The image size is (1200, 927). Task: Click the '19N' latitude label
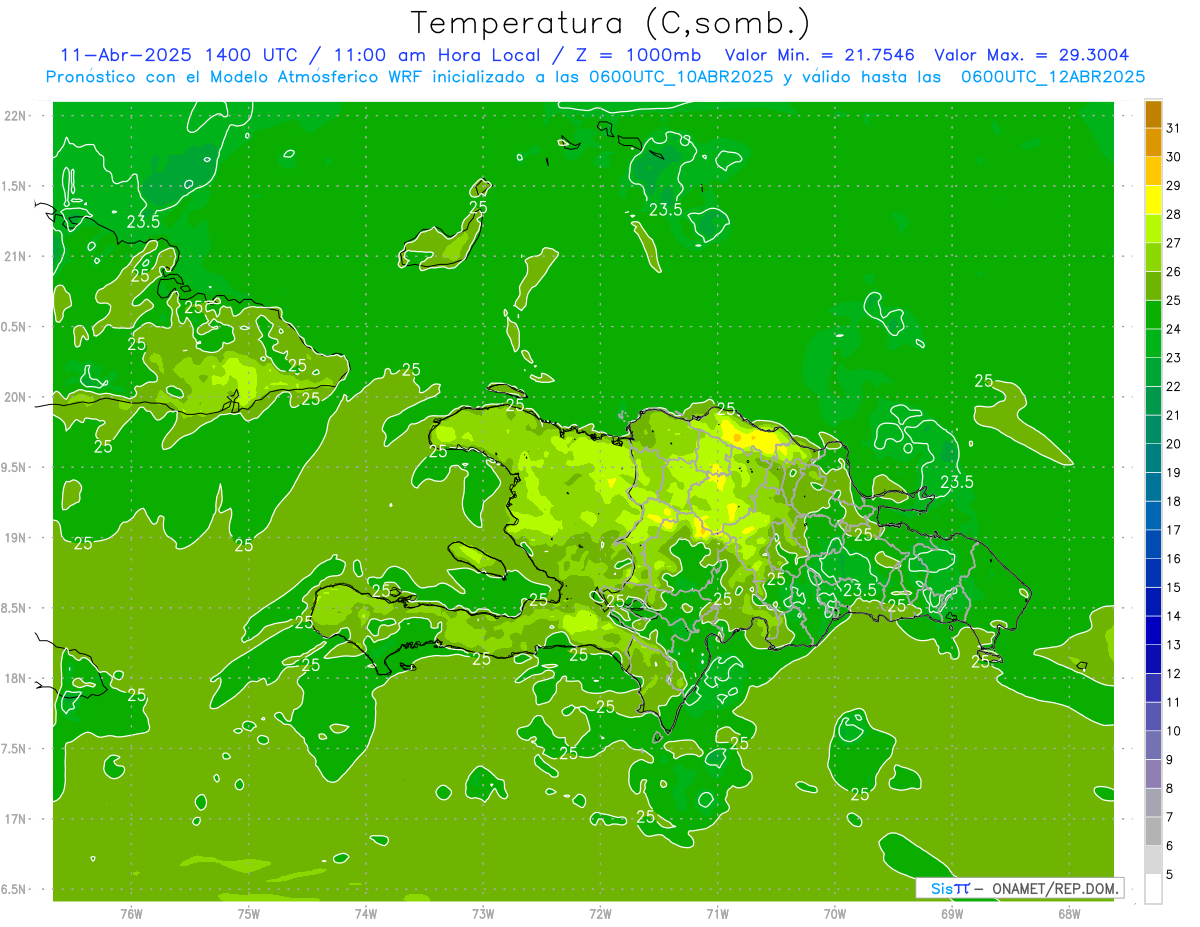(x=16, y=538)
